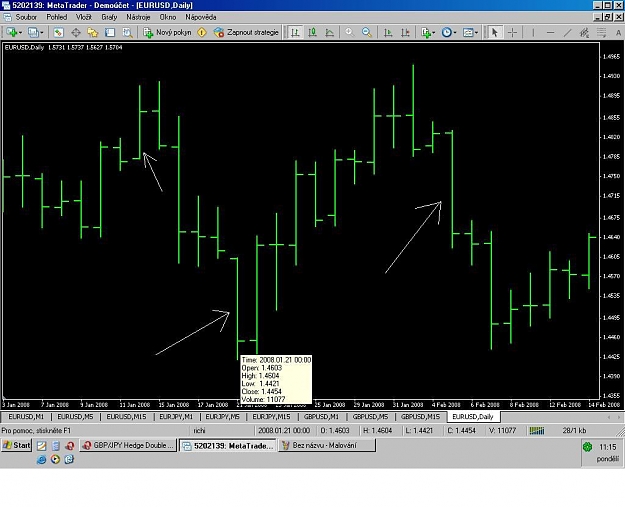Select the Bar Chart type toggle
Viewport: 625px width, 507px height.
click(x=295, y=32)
